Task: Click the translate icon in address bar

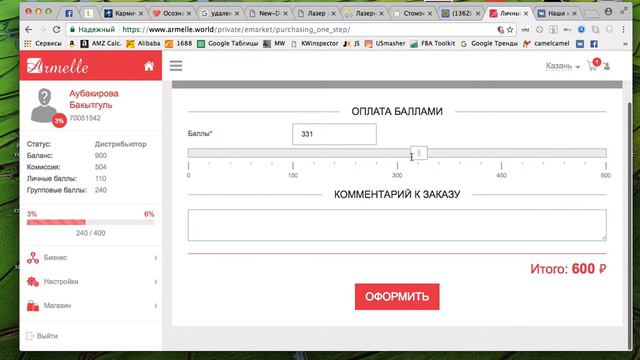Action: click(x=500, y=29)
